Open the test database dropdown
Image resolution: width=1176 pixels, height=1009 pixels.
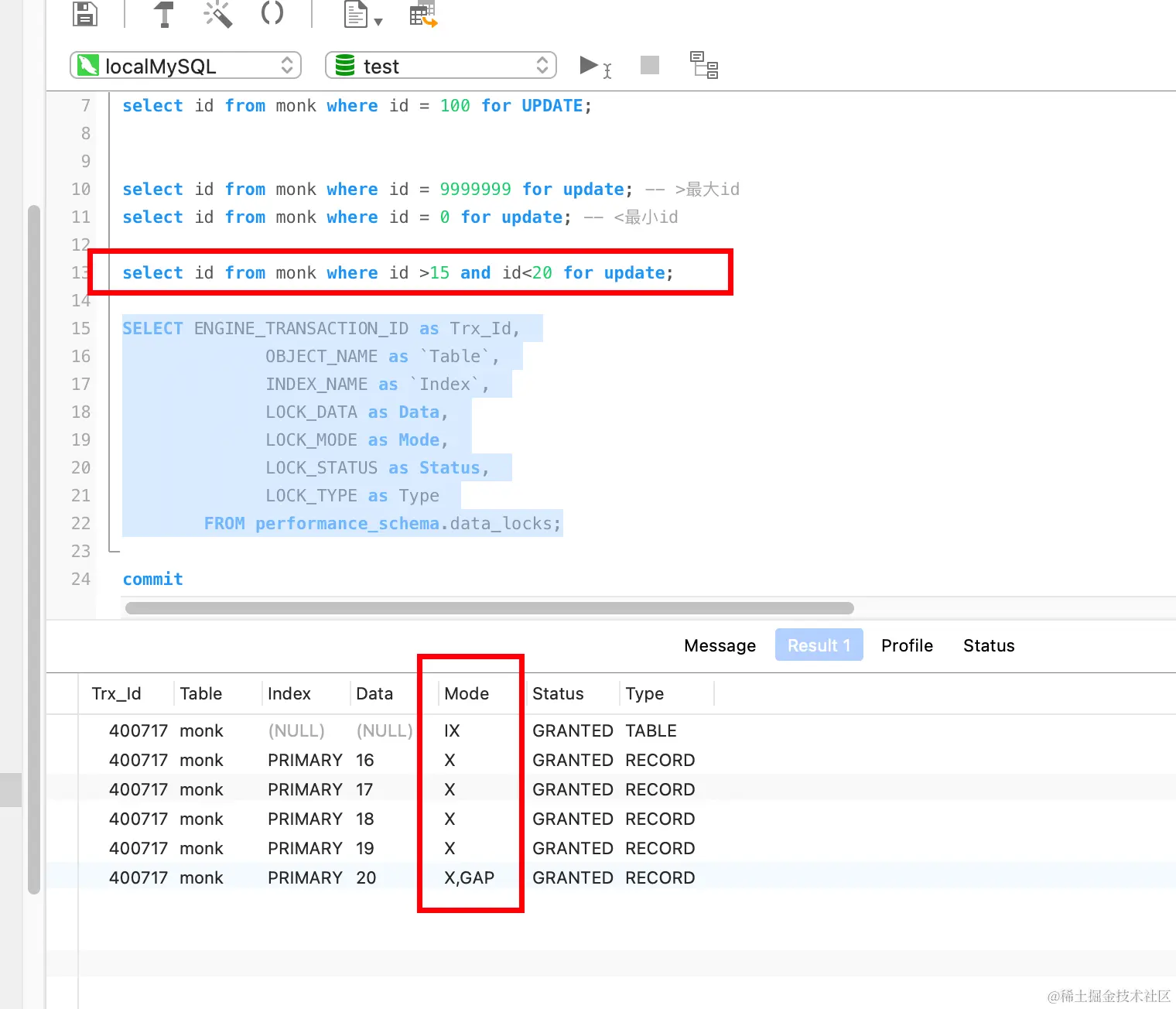(441, 66)
